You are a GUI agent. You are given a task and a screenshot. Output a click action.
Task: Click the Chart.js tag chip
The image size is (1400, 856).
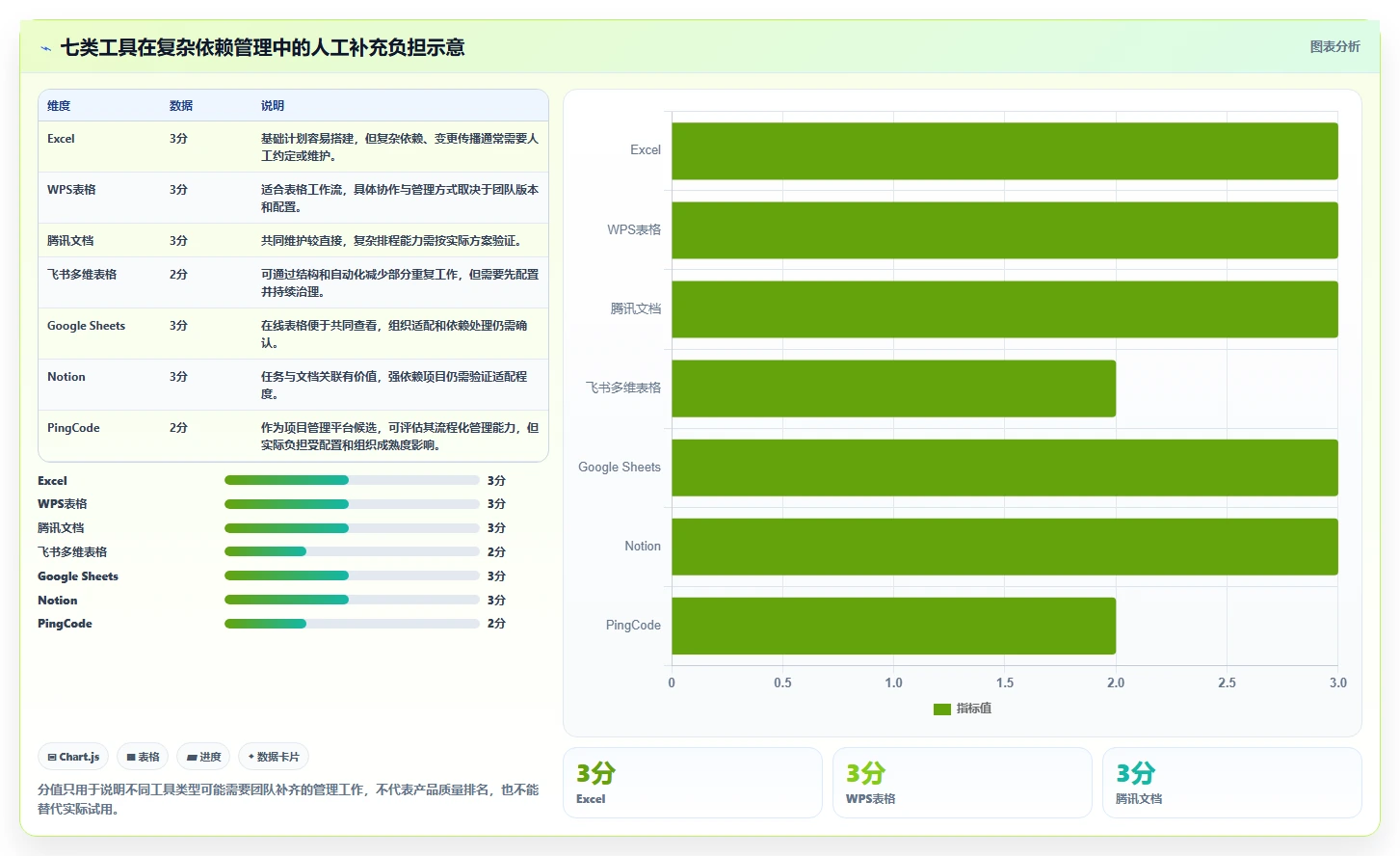coord(73,757)
